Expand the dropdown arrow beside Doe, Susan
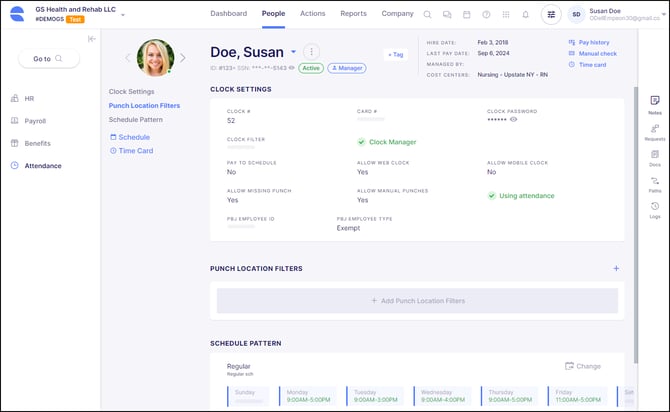This screenshot has width=670, height=412. point(294,52)
